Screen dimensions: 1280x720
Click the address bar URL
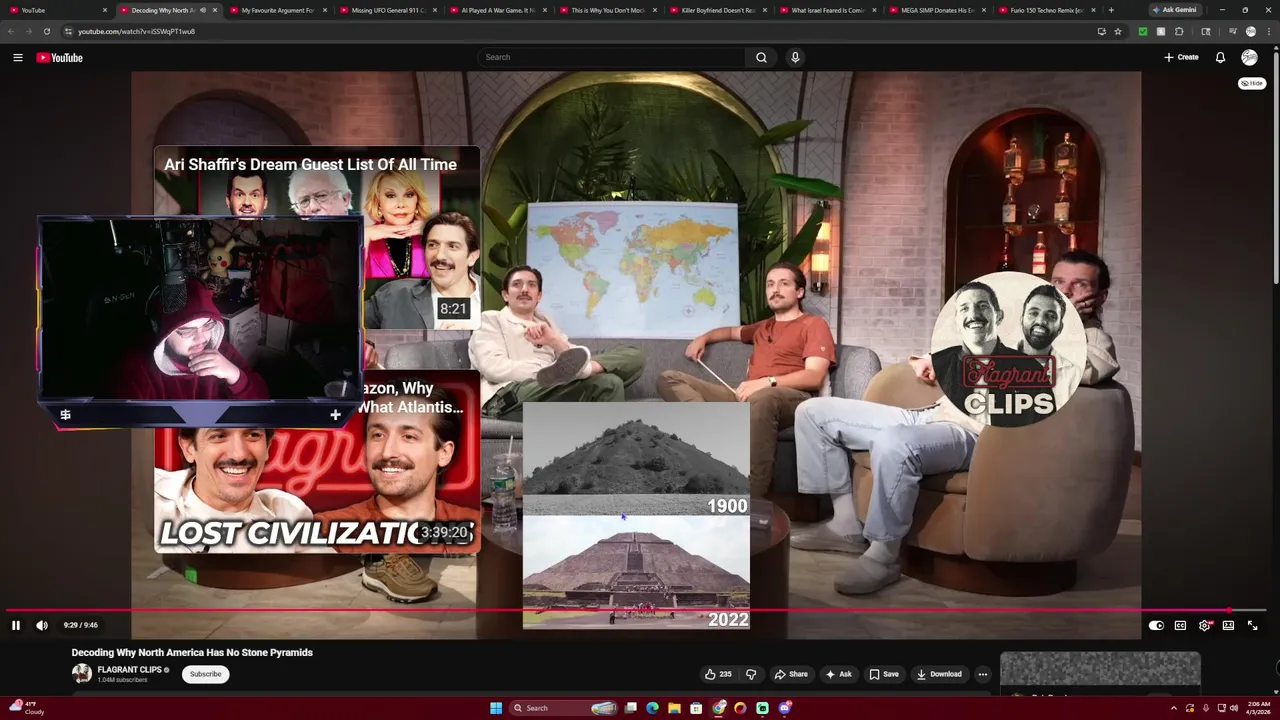tap(137, 31)
